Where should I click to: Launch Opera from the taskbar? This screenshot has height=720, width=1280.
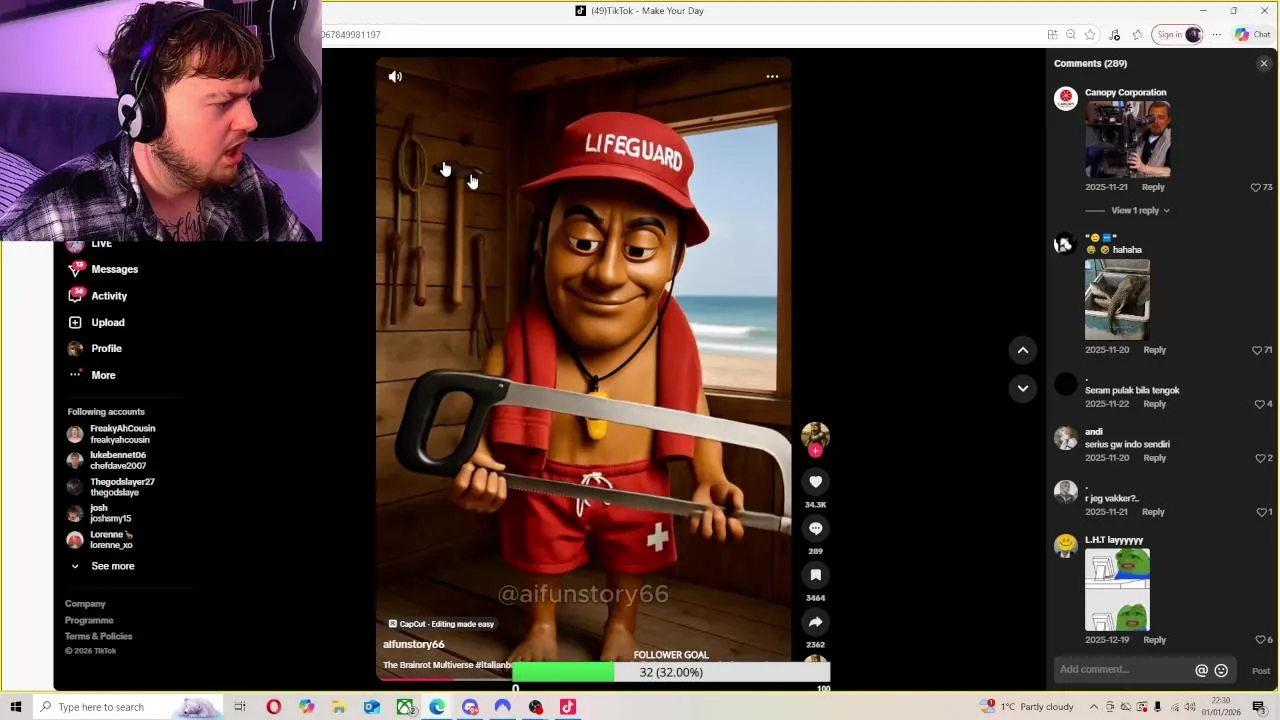tap(273, 707)
